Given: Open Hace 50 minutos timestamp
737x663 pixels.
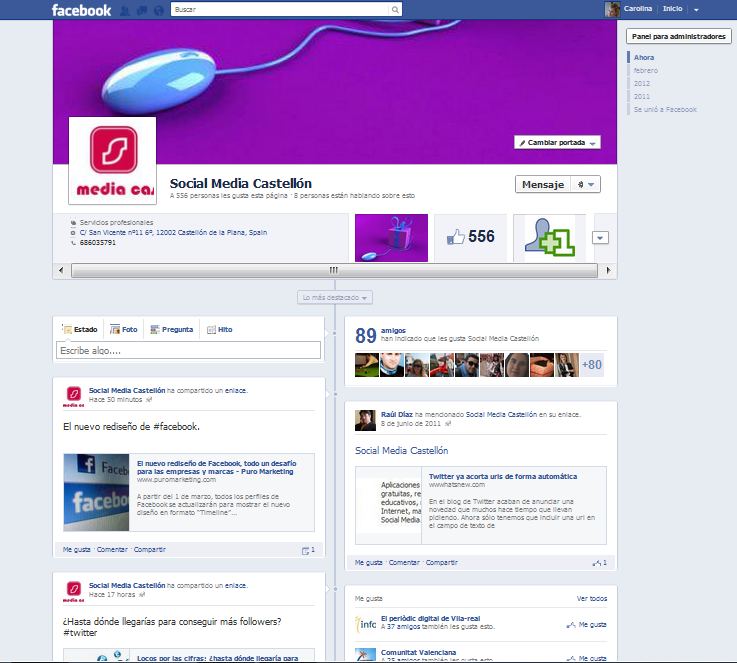Looking at the screenshot, I should [116, 399].
